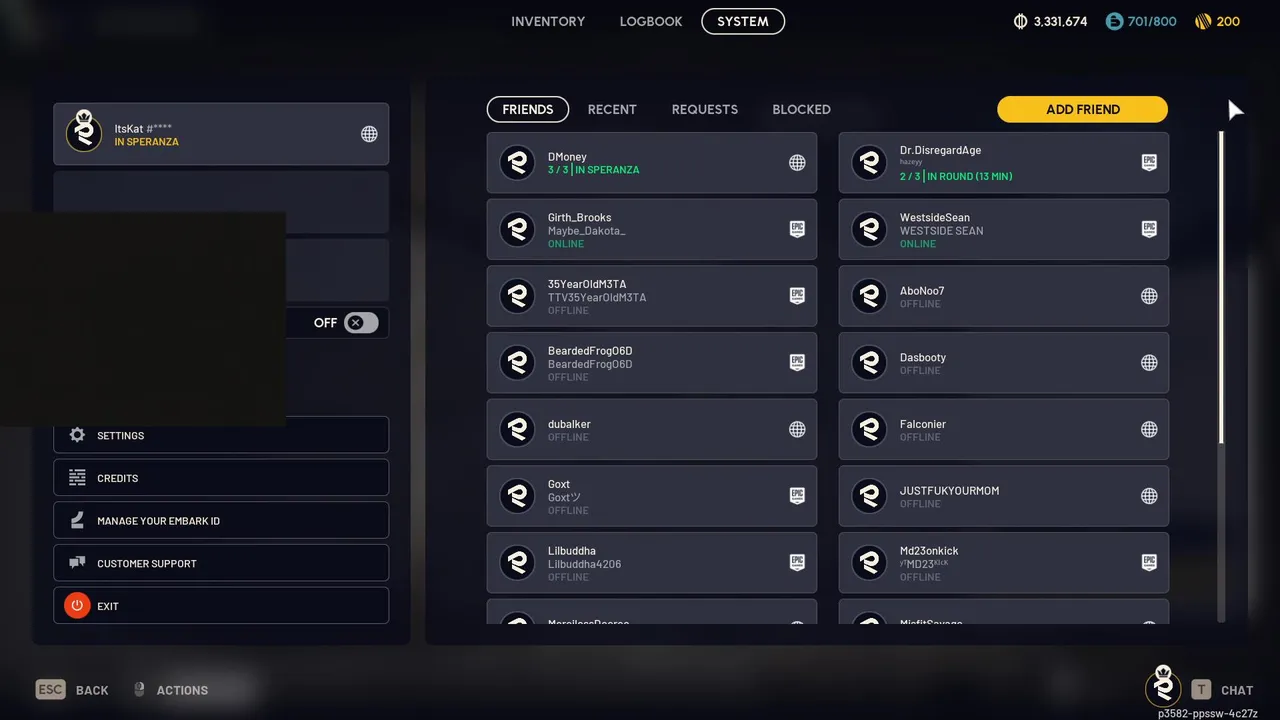Screen dimensions: 1280x720
Task: Open the Inventory tab
Action: [x=548, y=21]
